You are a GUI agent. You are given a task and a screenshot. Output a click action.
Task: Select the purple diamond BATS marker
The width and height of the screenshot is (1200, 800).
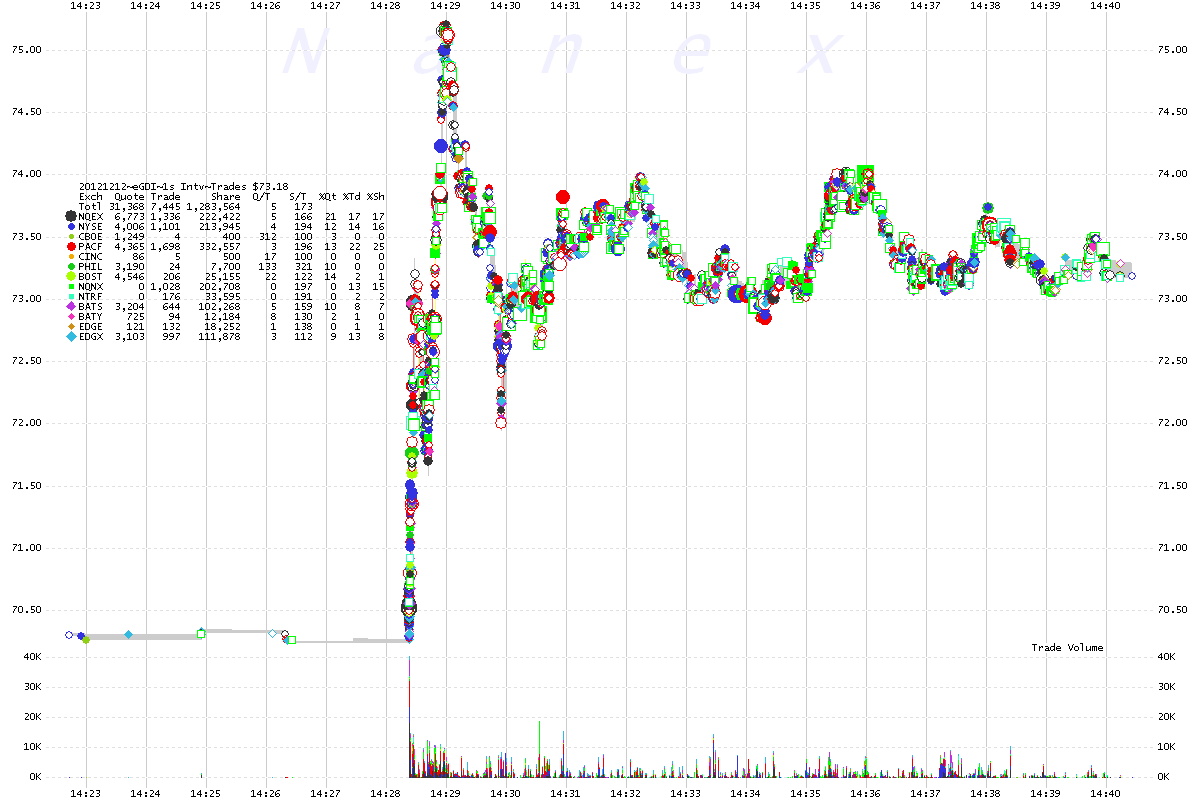[x=70, y=306]
